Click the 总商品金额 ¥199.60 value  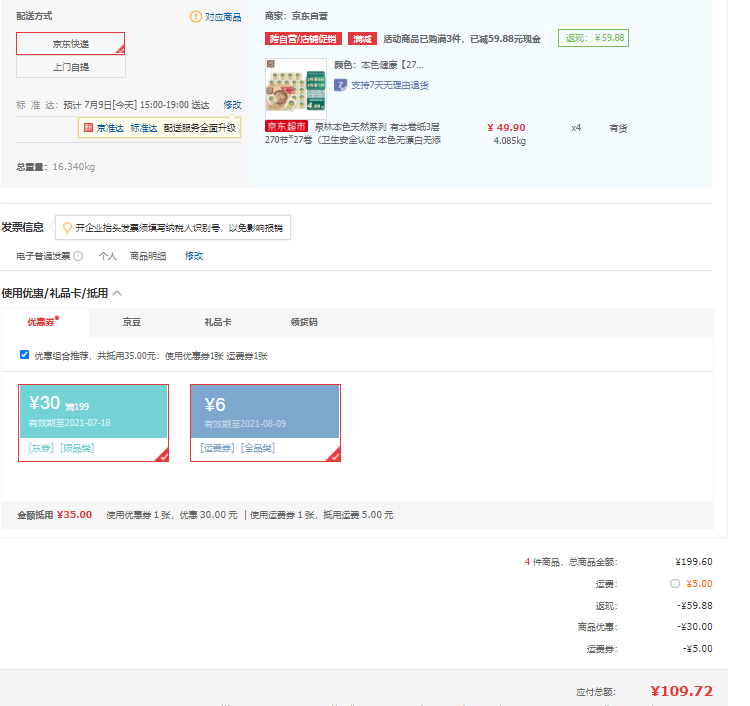point(694,562)
